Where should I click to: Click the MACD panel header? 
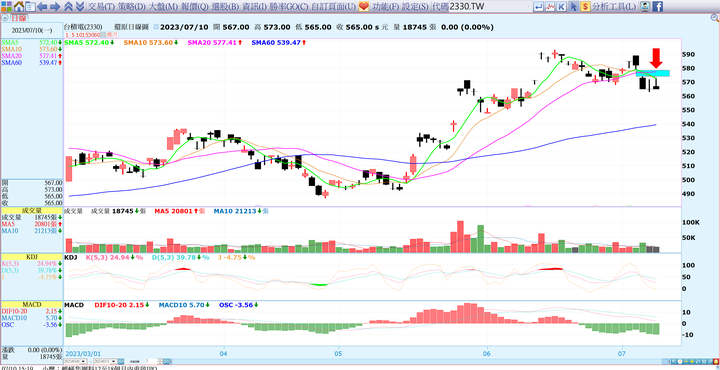(x=31, y=304)
